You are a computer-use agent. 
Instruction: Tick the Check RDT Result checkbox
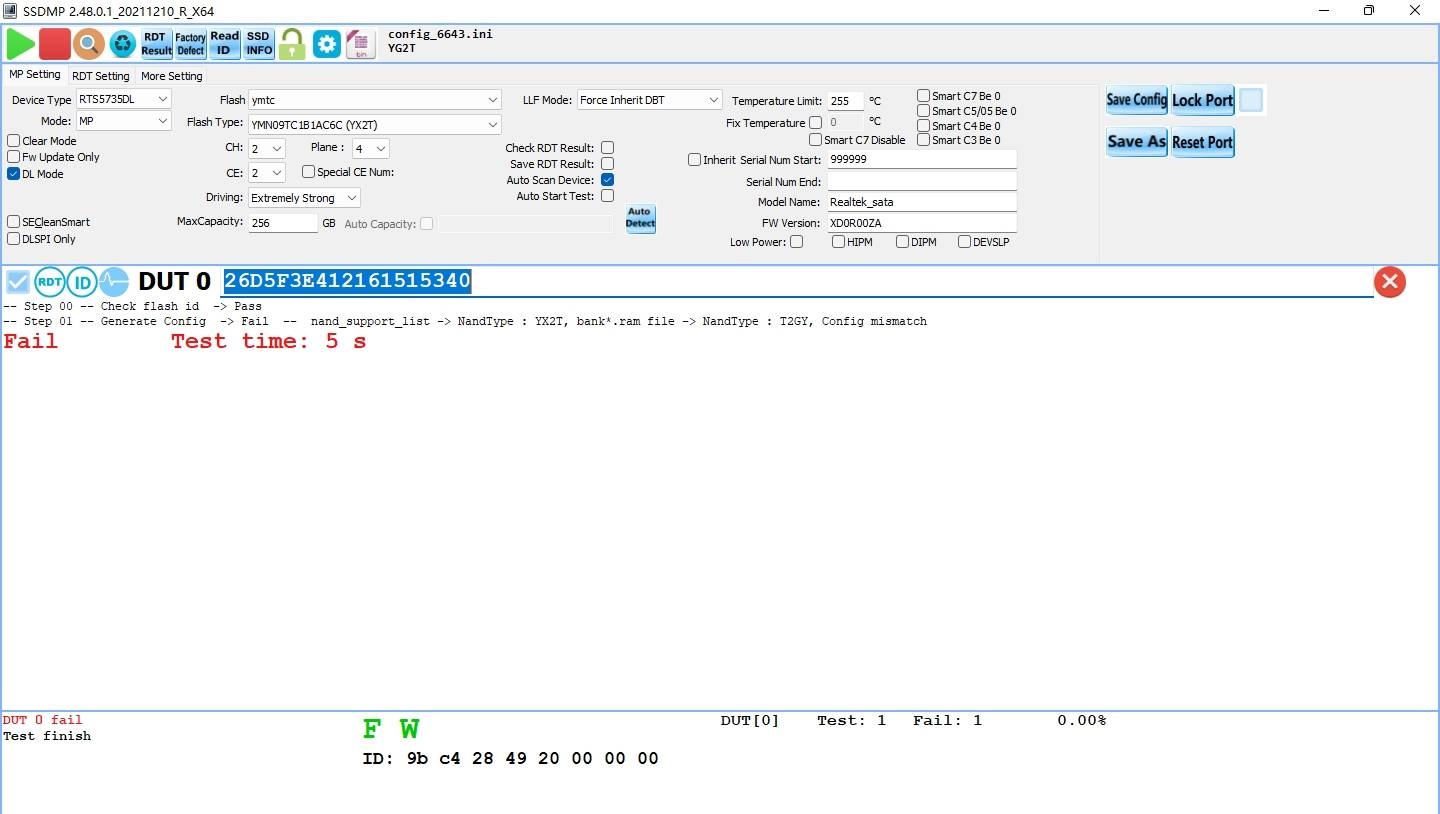pos(607,148)
